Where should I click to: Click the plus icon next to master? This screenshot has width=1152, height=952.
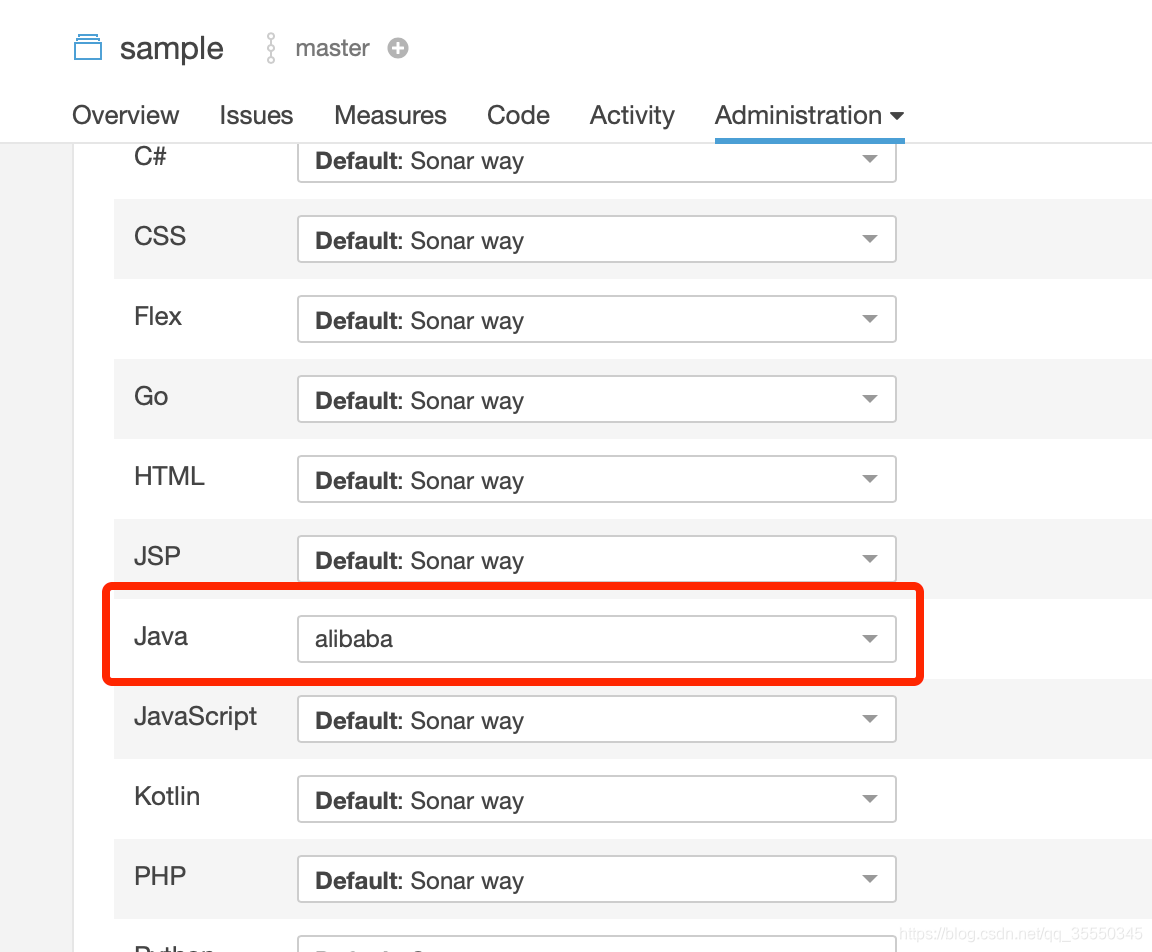398,48
